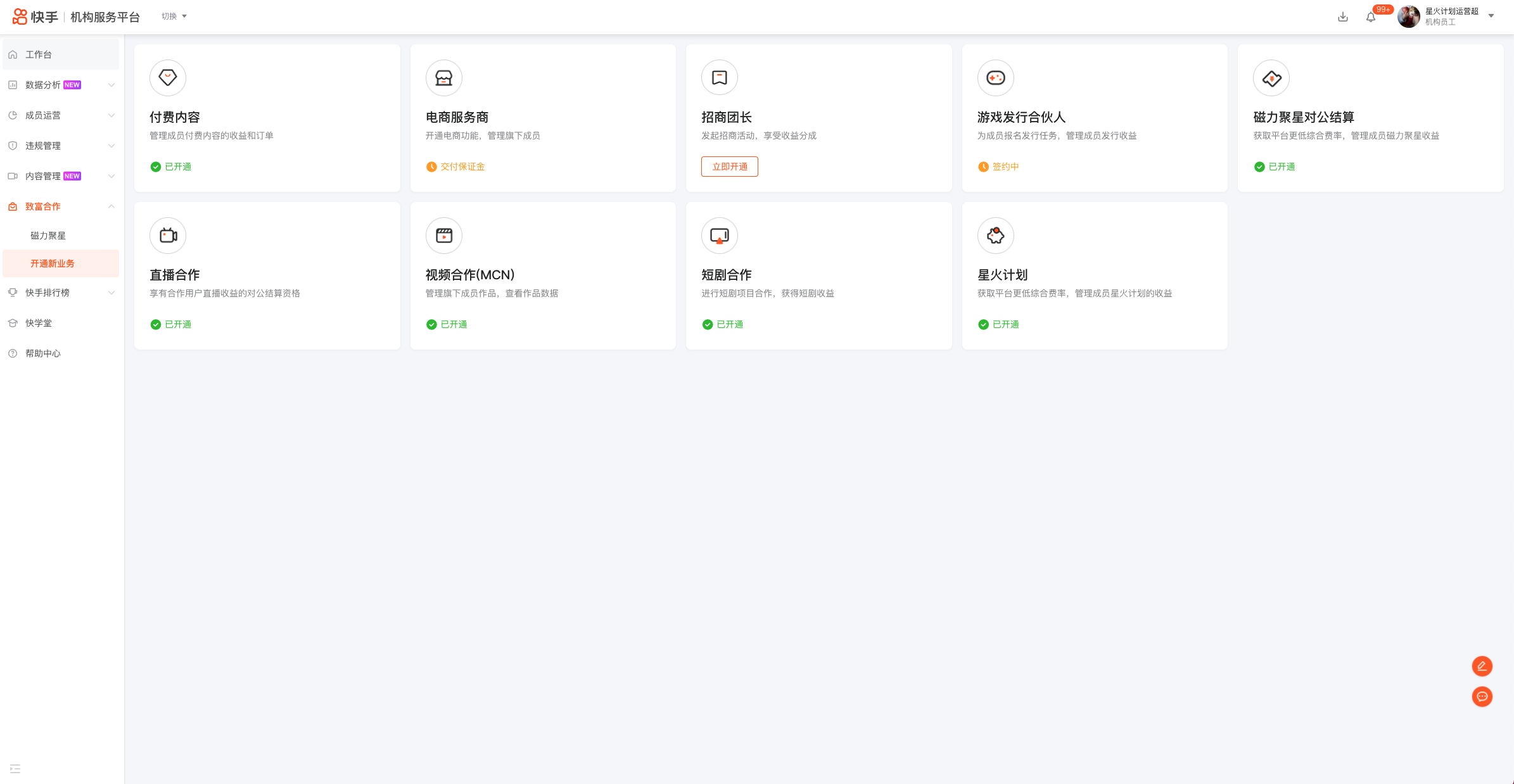This screenshot has height=784, width=1514.
Task: Open the 视频合作(MCN) card title
Action: [x=470, y=275]
